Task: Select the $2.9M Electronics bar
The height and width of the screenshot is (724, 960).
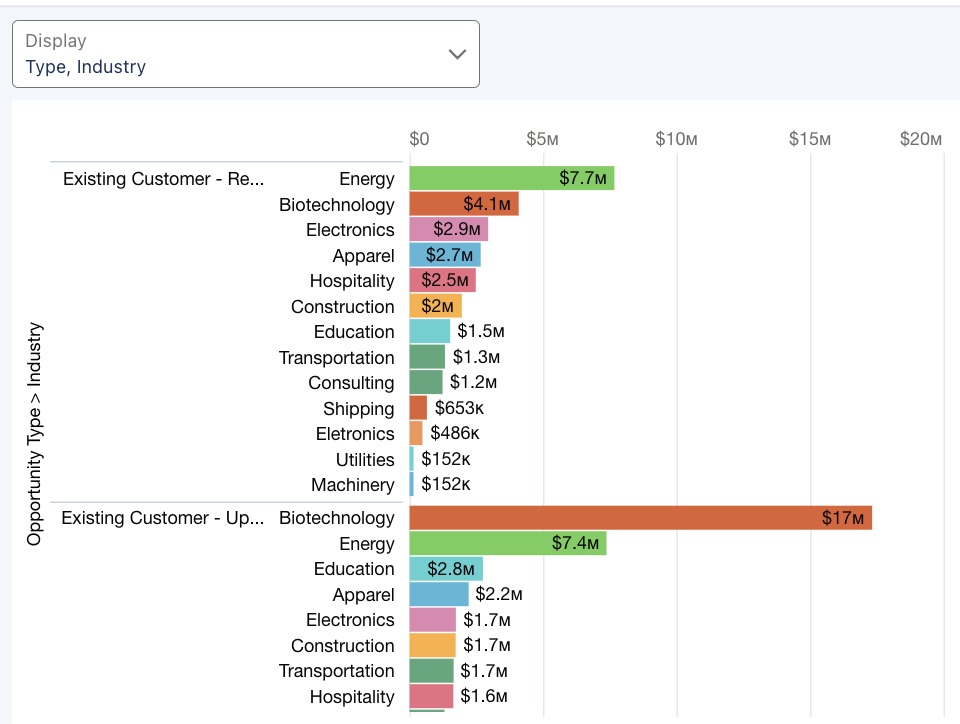Action: (x=448, y=230)
